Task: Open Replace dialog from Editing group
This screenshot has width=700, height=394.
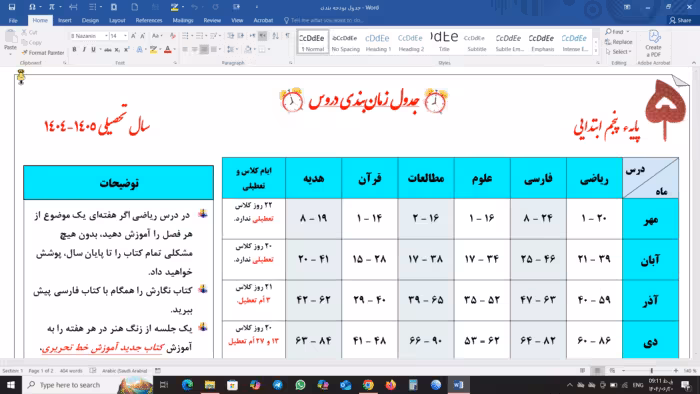Action: click(619, 42)
